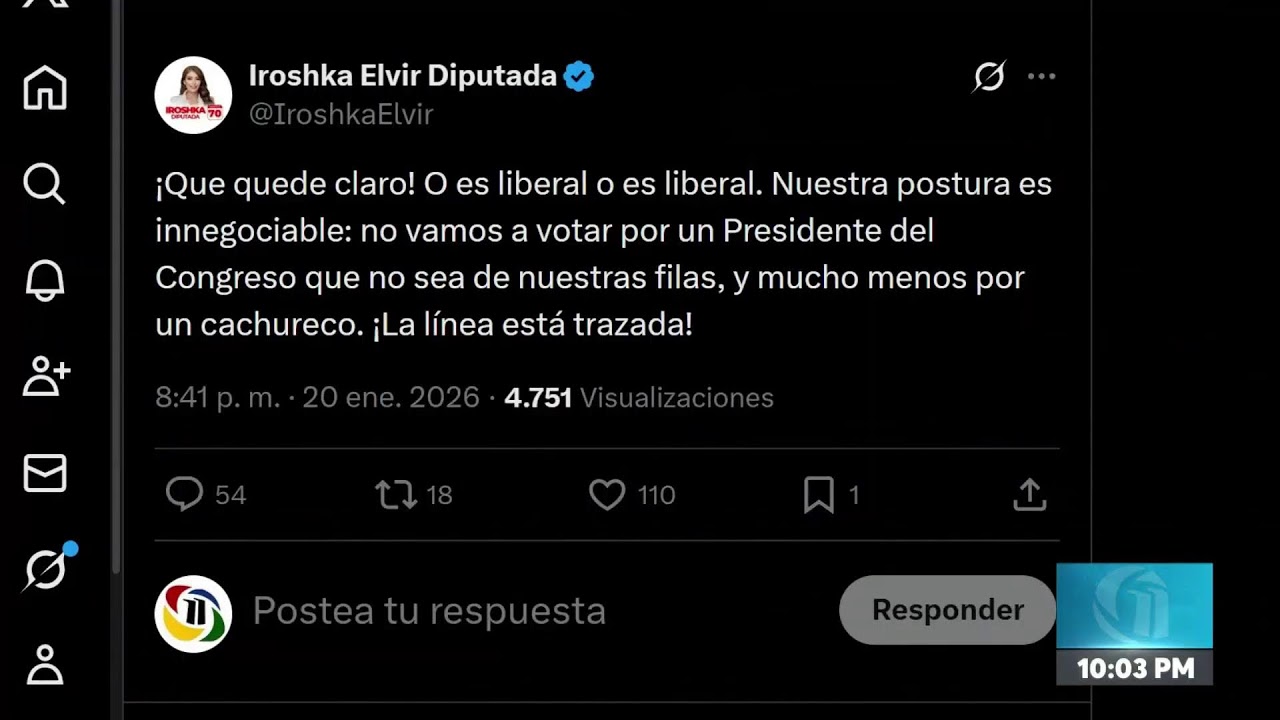This screenshot has width=1280, height=720.
Task: Repost the Iroshka Elvir post
Action: point(396,495)
